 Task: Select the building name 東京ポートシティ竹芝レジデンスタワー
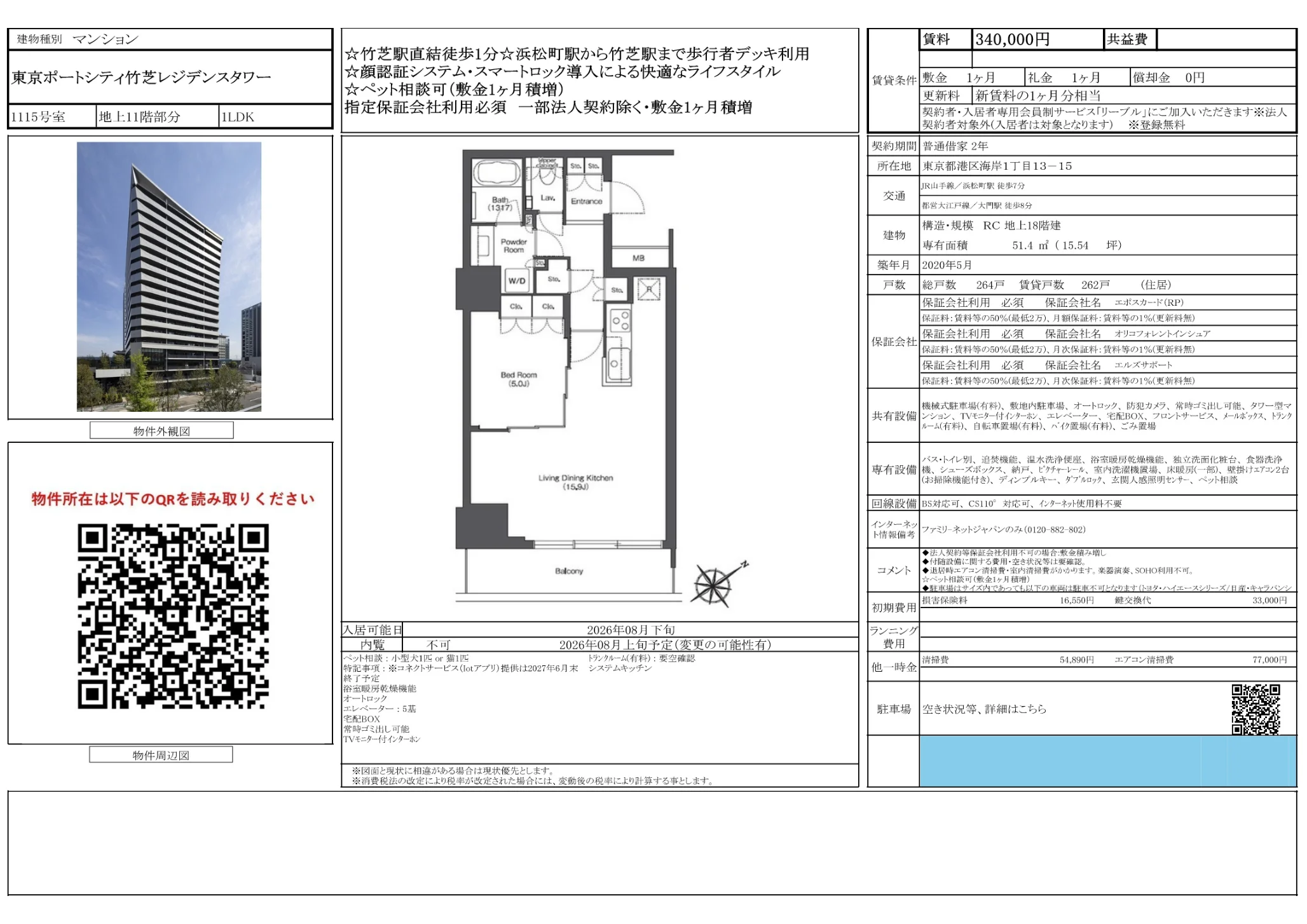tap(141, 78)
